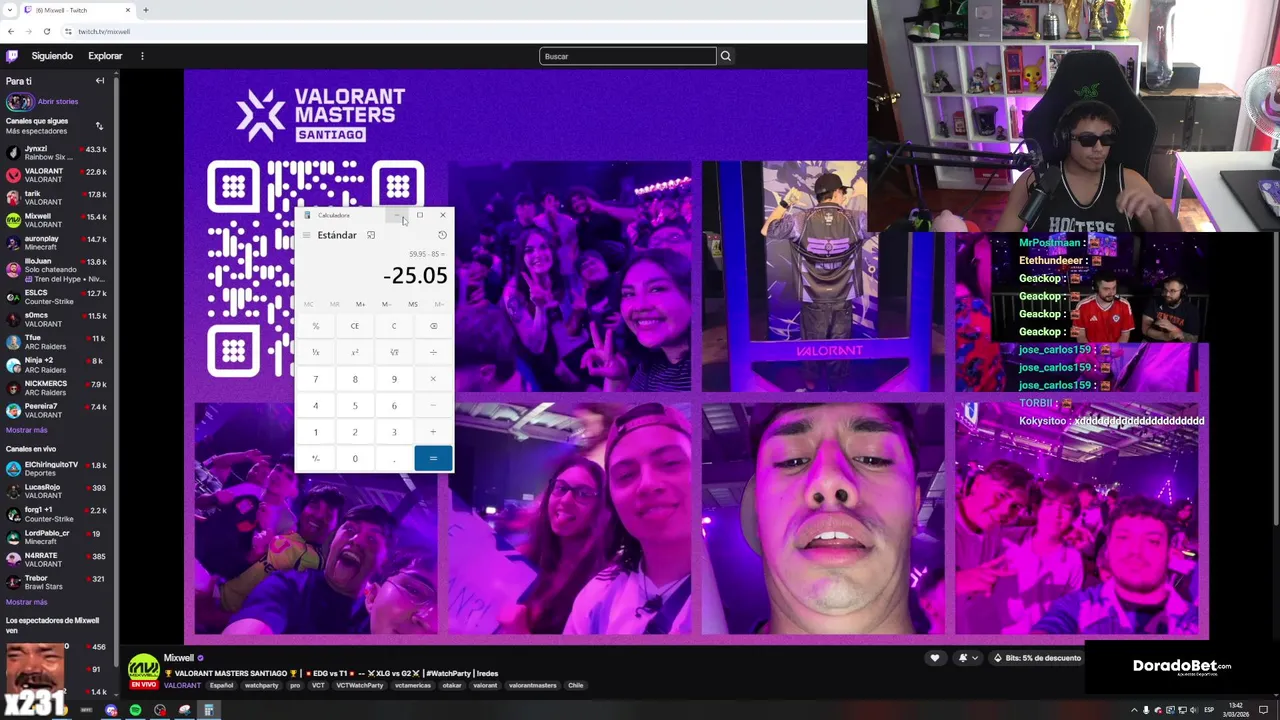Click the number 0 key

355,459
